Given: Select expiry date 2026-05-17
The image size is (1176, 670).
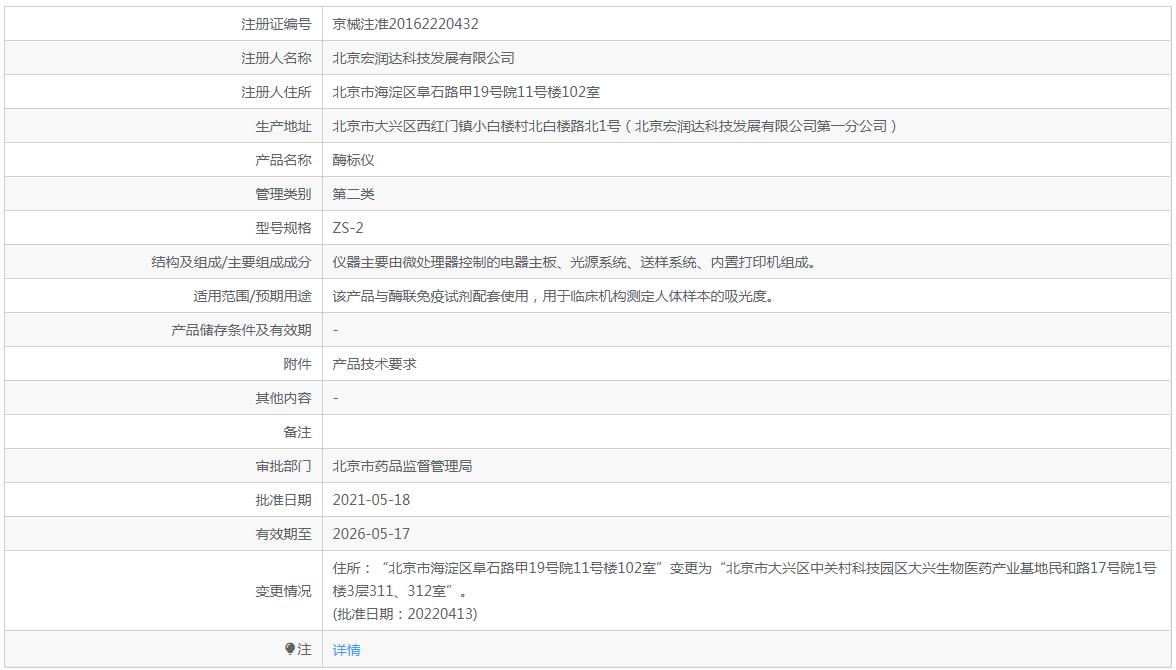Looking at the screenshot, I should click(371, 533).
